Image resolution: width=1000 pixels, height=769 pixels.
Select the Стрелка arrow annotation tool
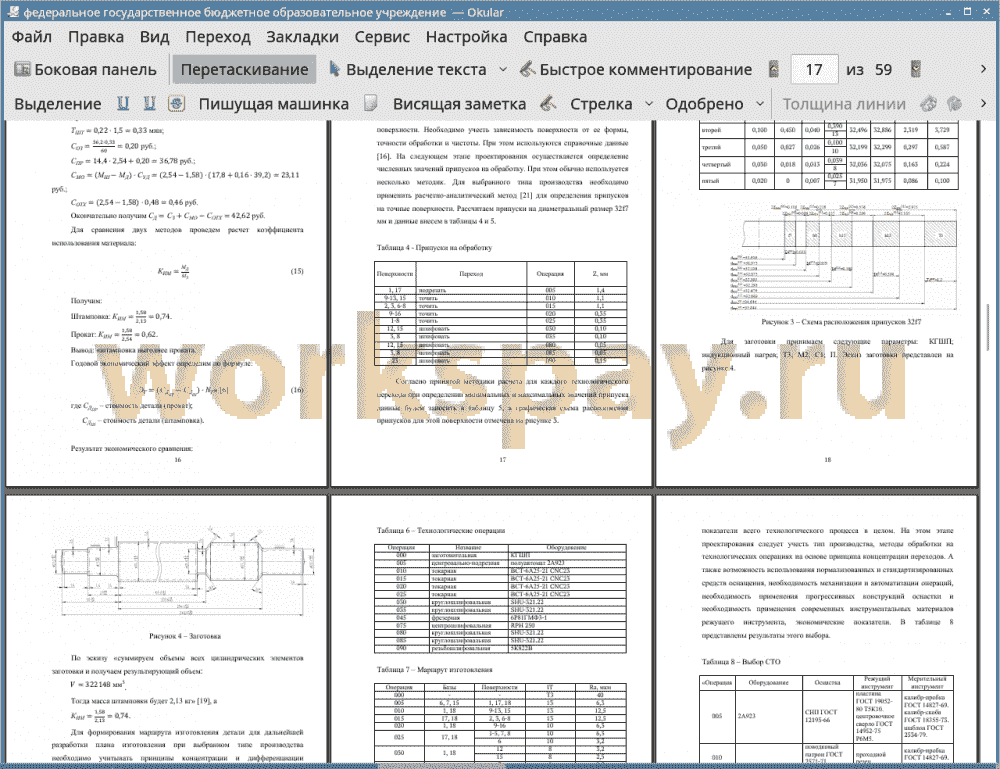(x=601, y=104)
